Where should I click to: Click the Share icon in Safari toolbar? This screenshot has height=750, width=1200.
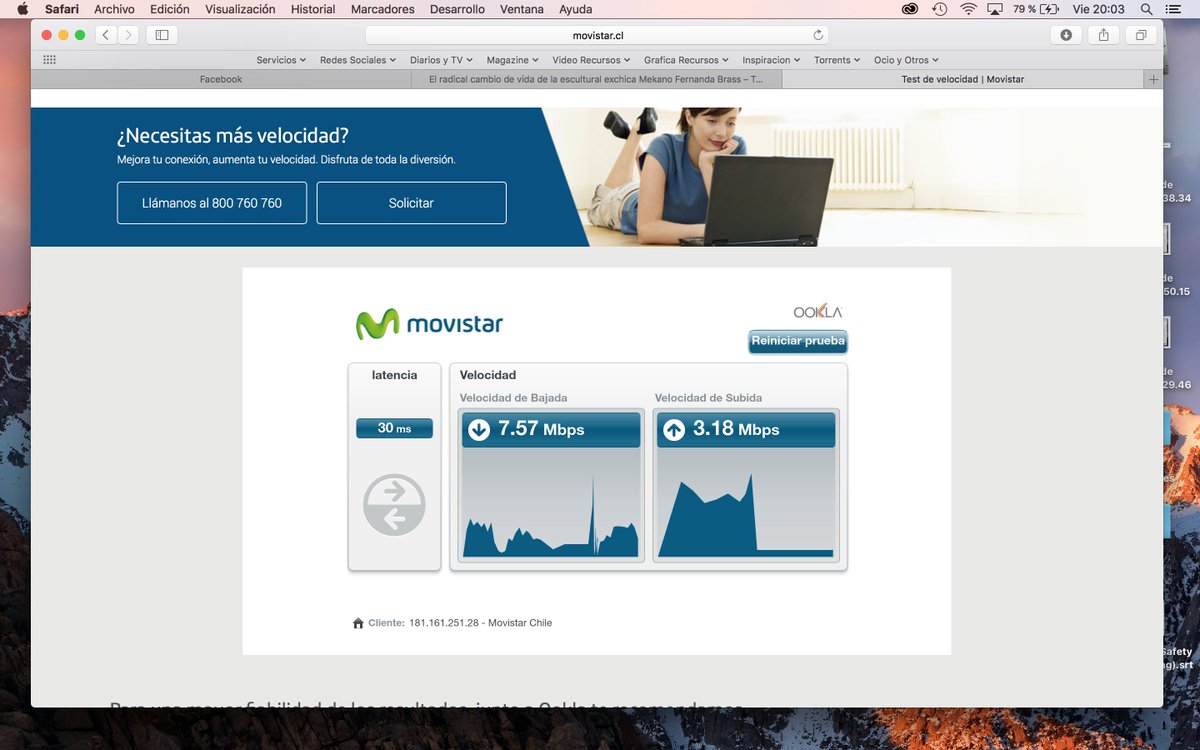1103,35
